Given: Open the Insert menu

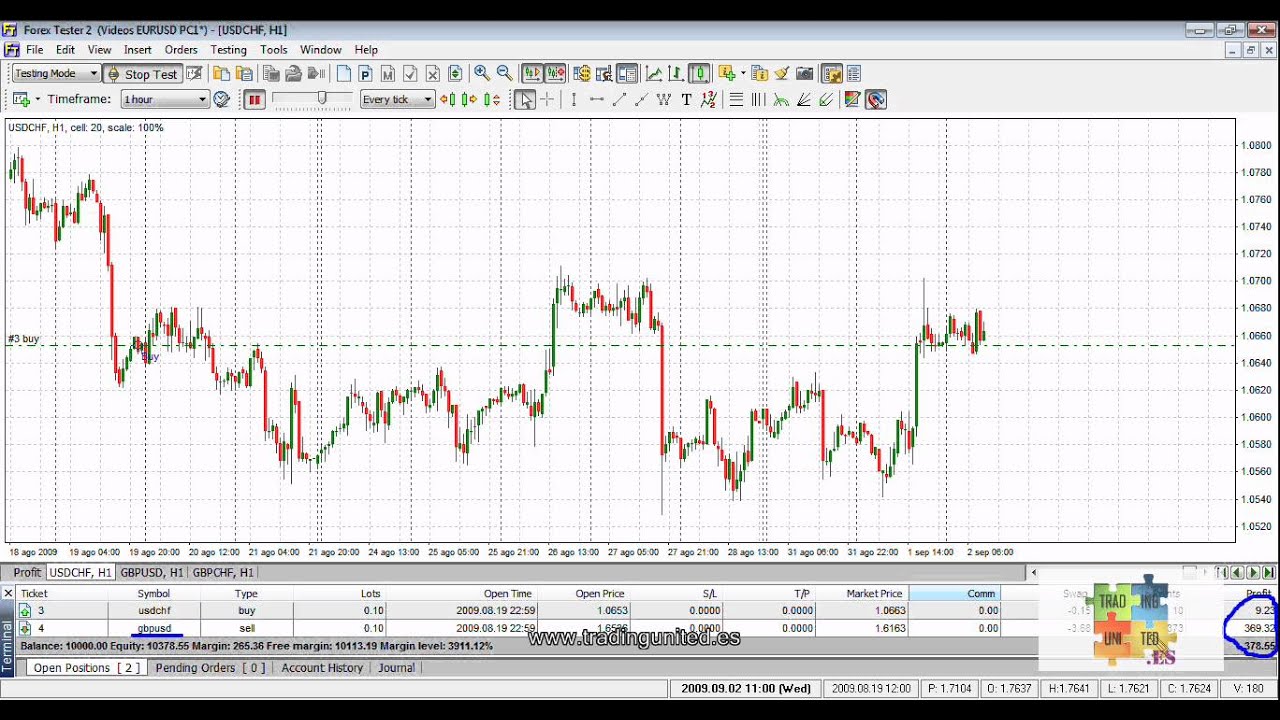Looking at the screenshot, I should [x=138, y=49].
